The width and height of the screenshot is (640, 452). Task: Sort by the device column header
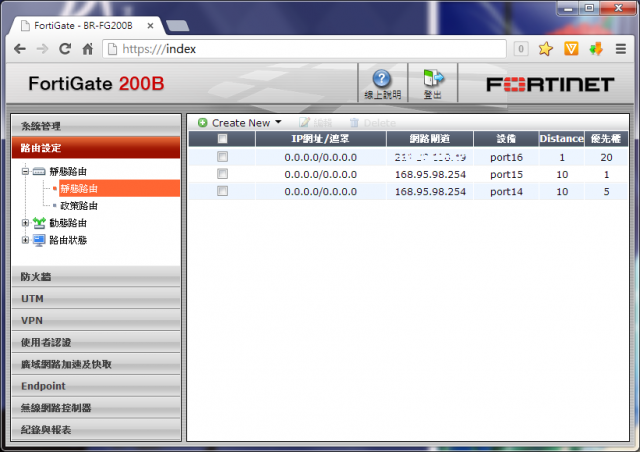[x=506, y=139]
